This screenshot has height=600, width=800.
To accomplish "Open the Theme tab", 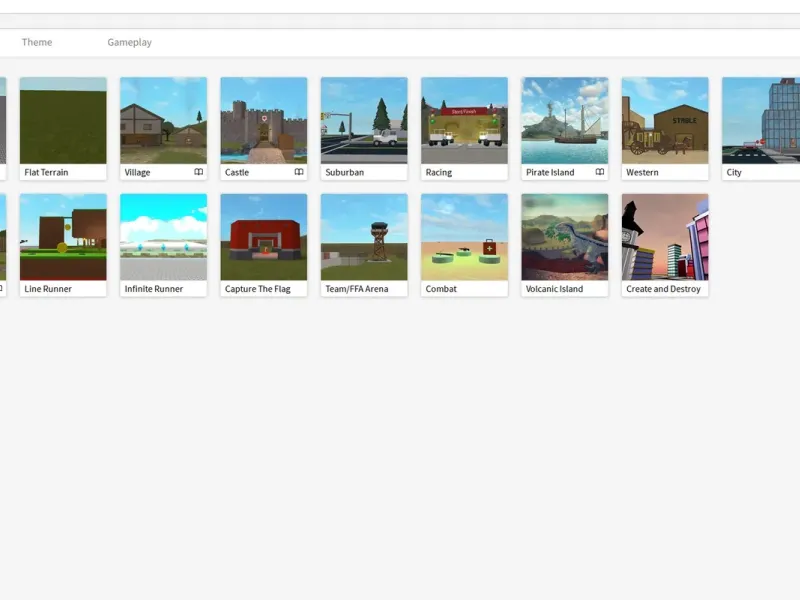I will pyautogui.click(x=37, y=42).
